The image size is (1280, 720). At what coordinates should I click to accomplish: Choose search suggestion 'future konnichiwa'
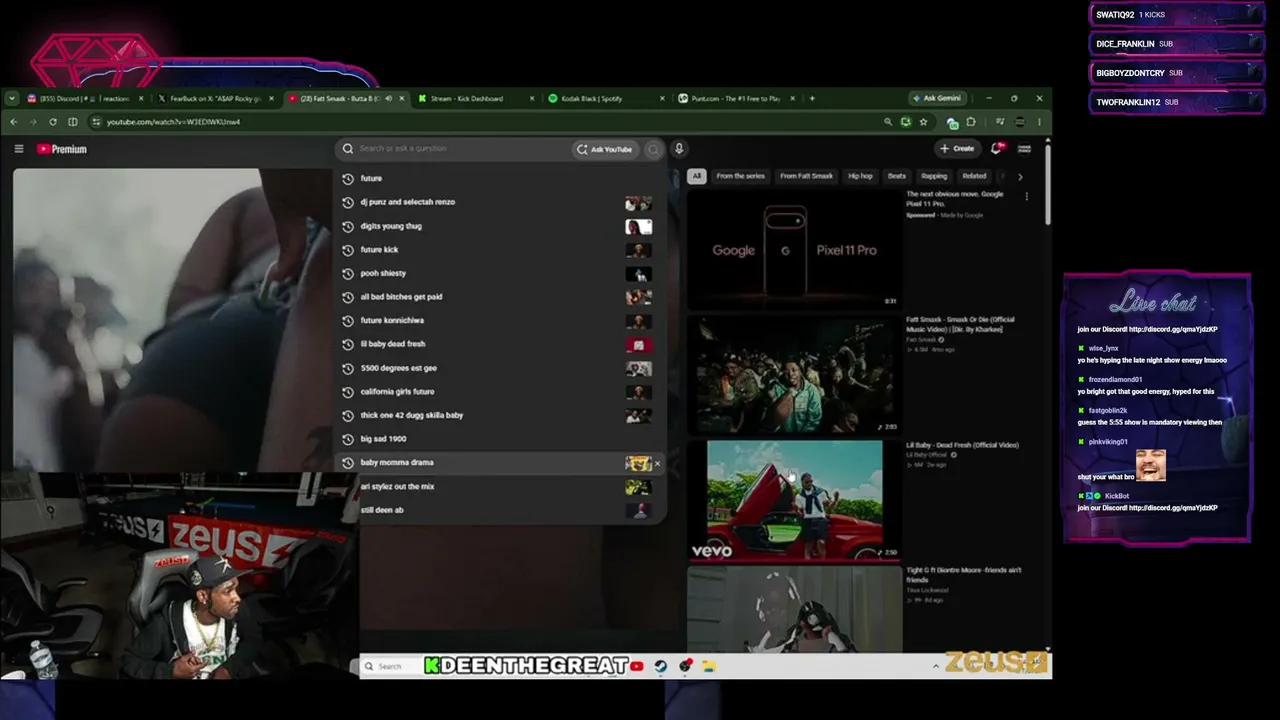tap(500, 321)
